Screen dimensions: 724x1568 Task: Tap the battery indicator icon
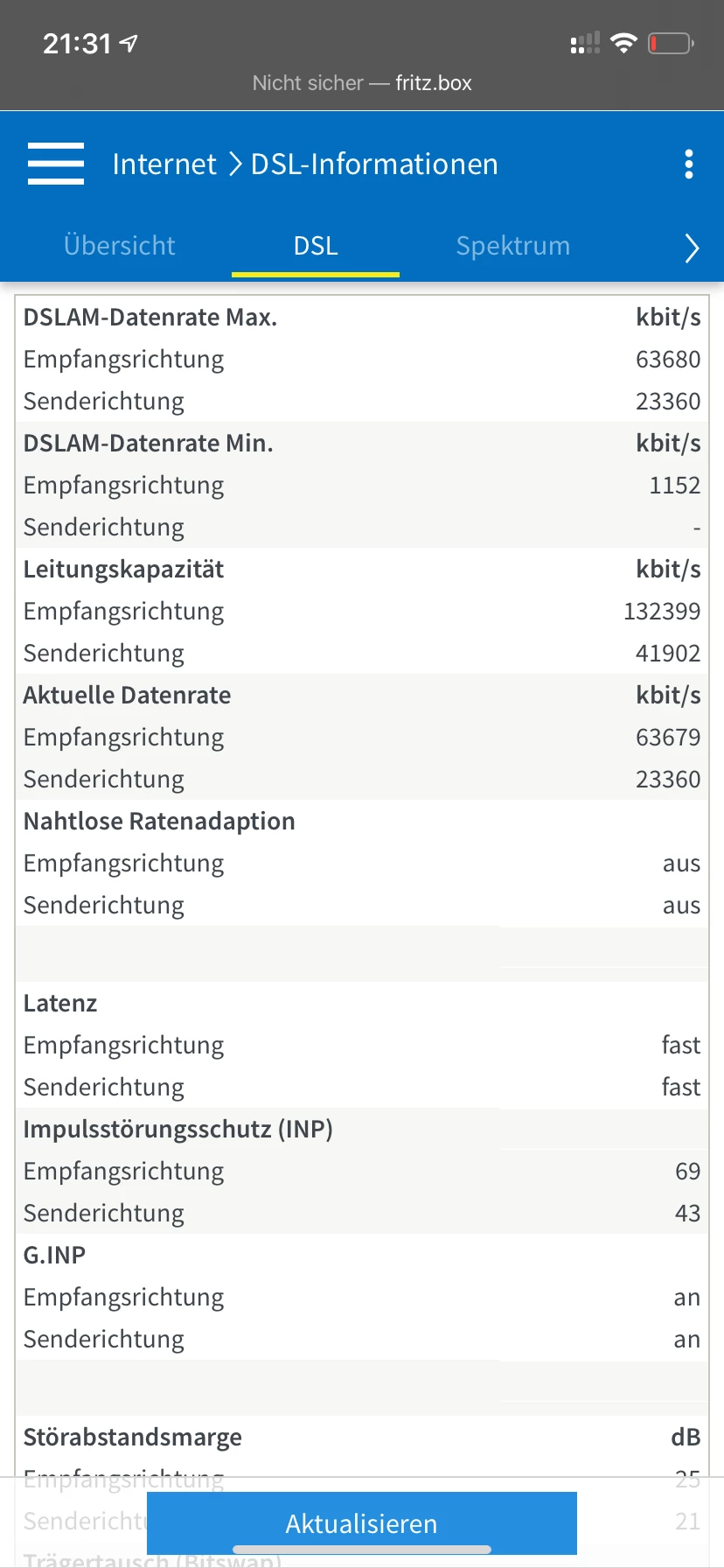(x=670, y=43)
